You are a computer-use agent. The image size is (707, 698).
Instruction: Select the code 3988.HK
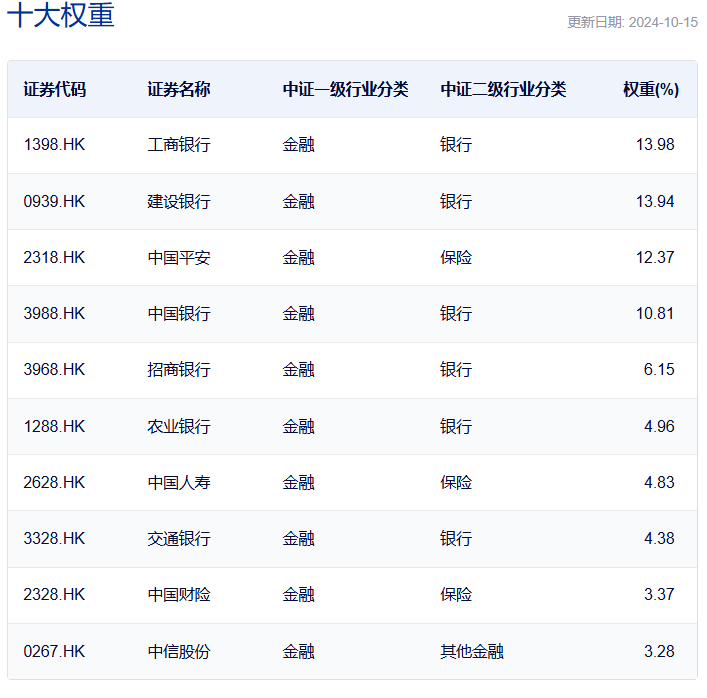[54, 313]
